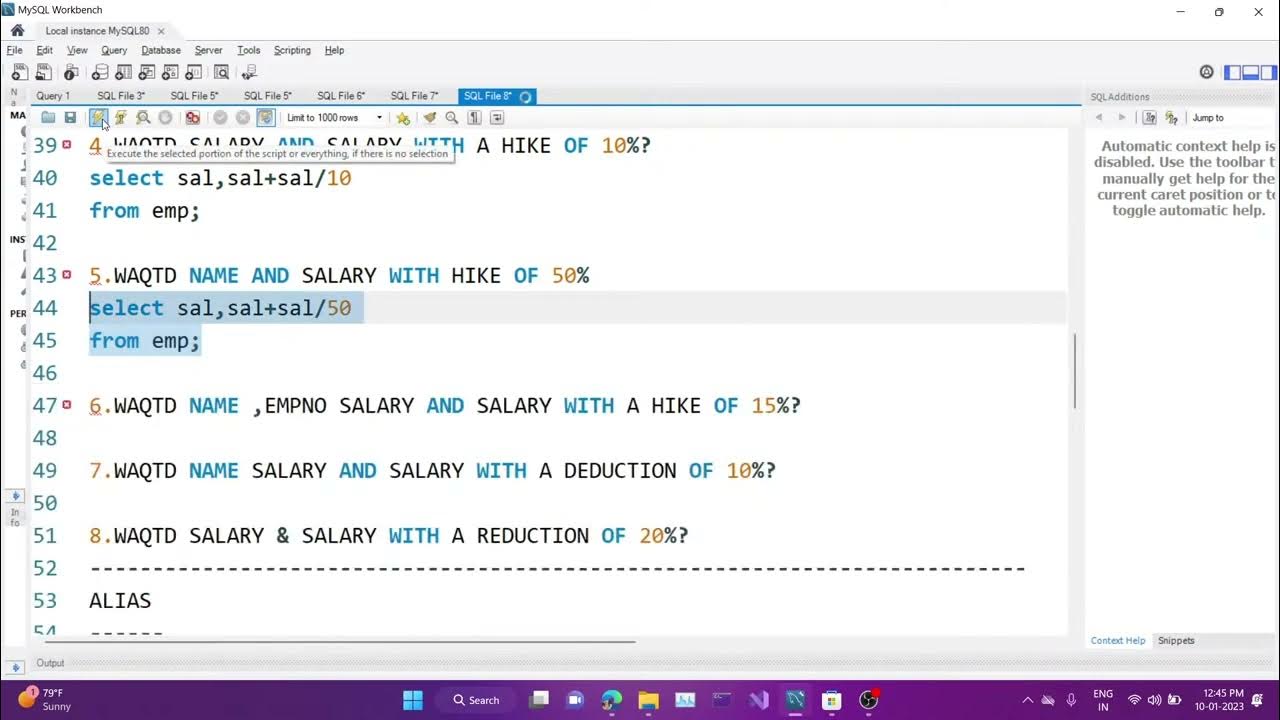Switch to the Context Help tab
The width and height of the screenshot is (1280, 720).
tap(1118, 641)
